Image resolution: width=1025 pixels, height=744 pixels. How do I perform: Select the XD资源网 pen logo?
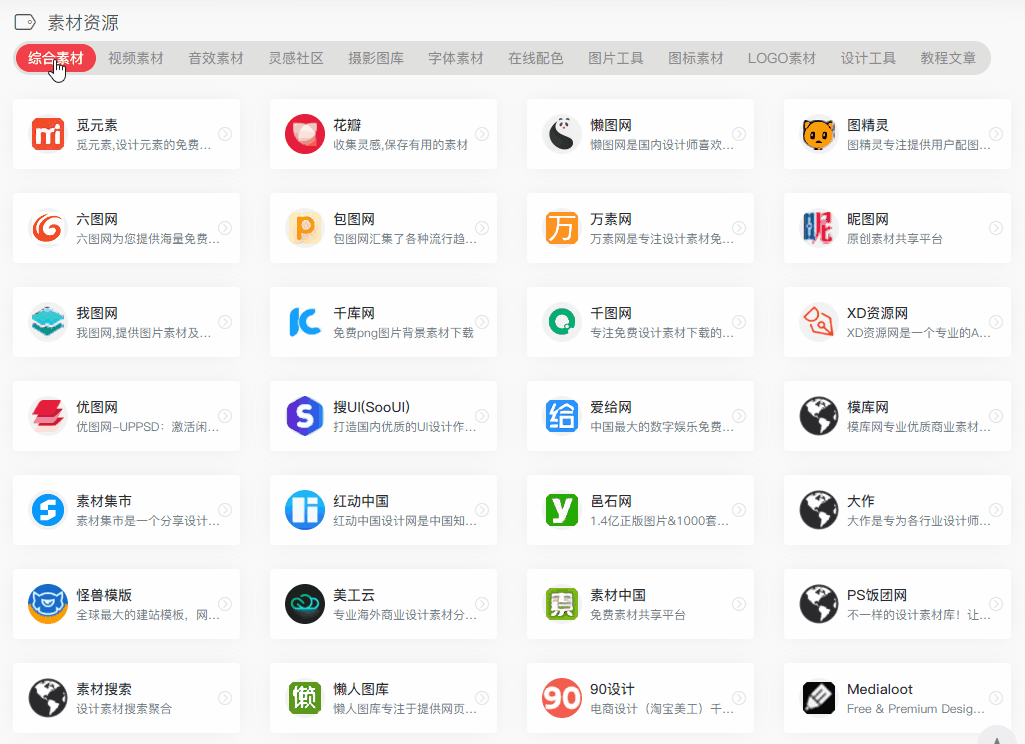[818, 322]
